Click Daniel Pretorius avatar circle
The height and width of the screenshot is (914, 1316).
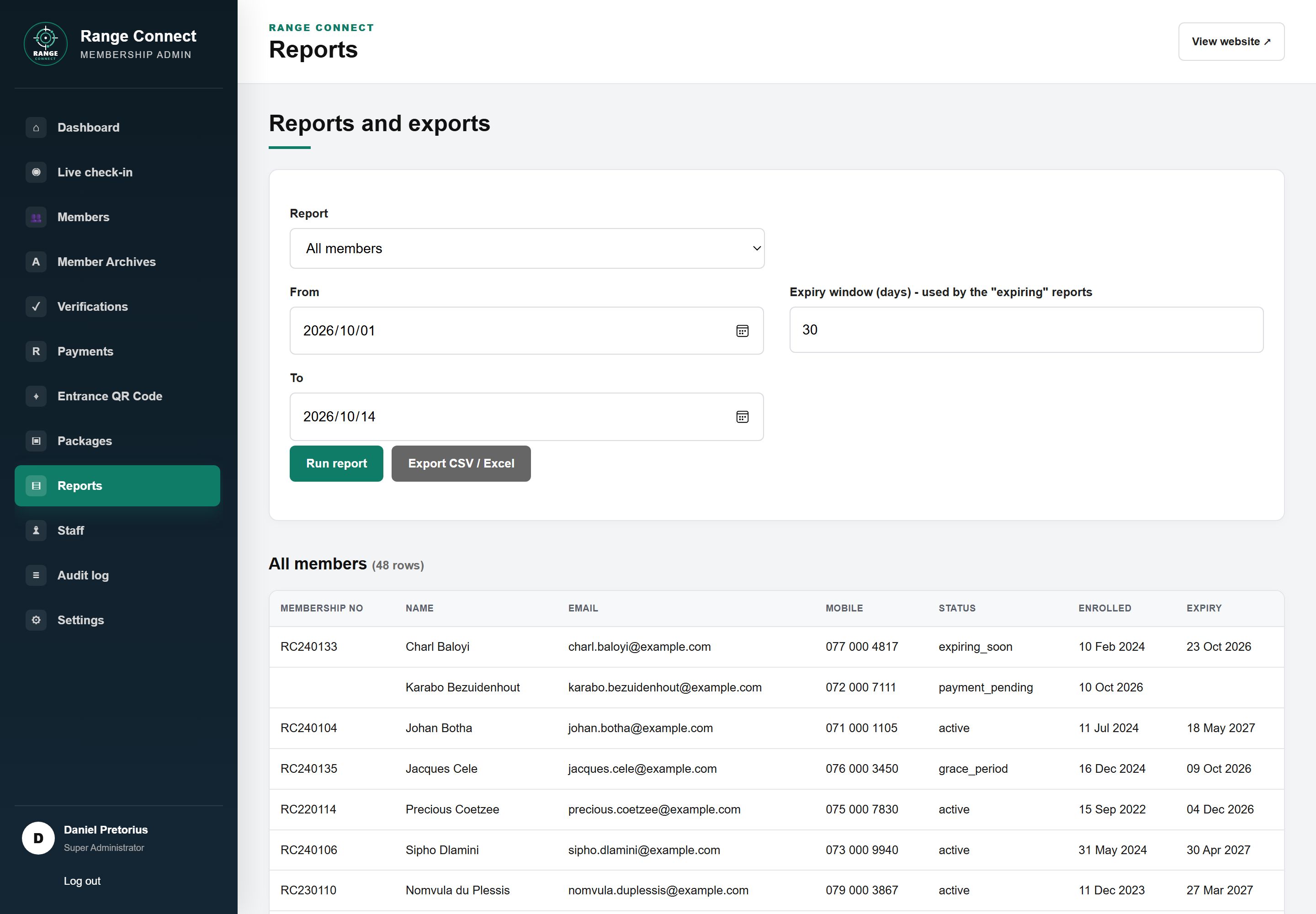click(x=38, y=839)
